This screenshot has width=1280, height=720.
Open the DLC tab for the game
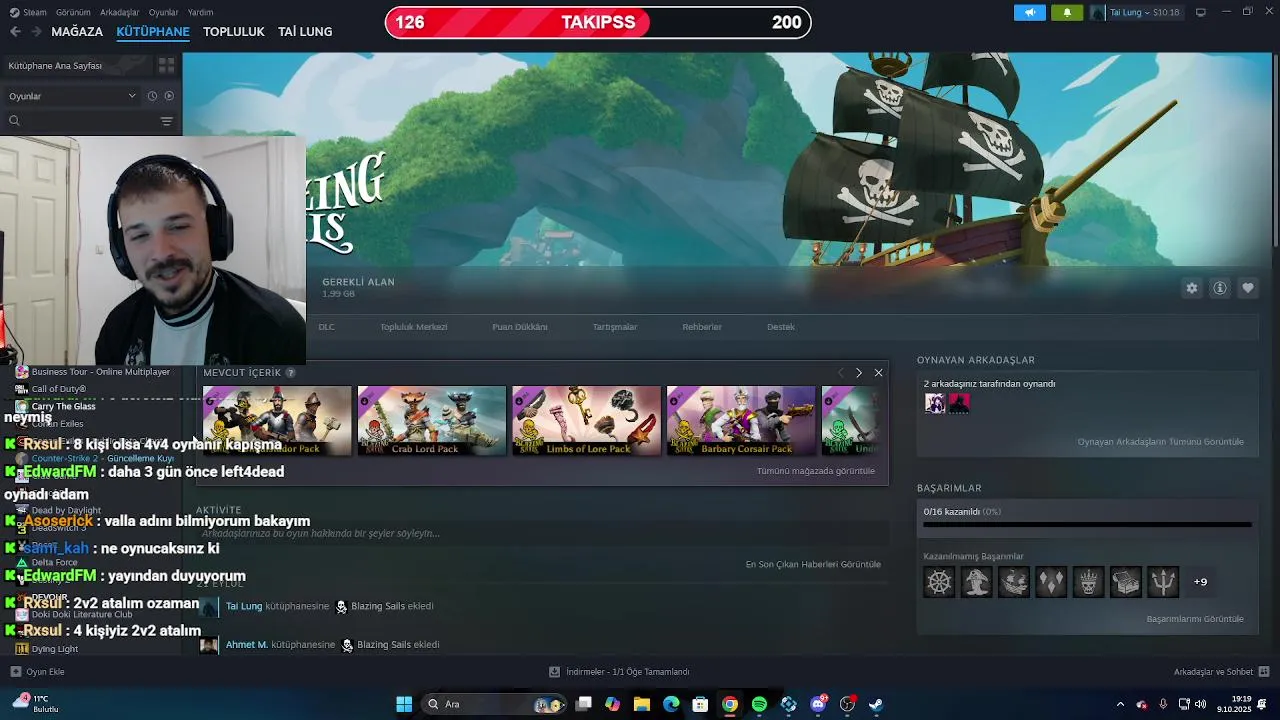click(326, 327)
